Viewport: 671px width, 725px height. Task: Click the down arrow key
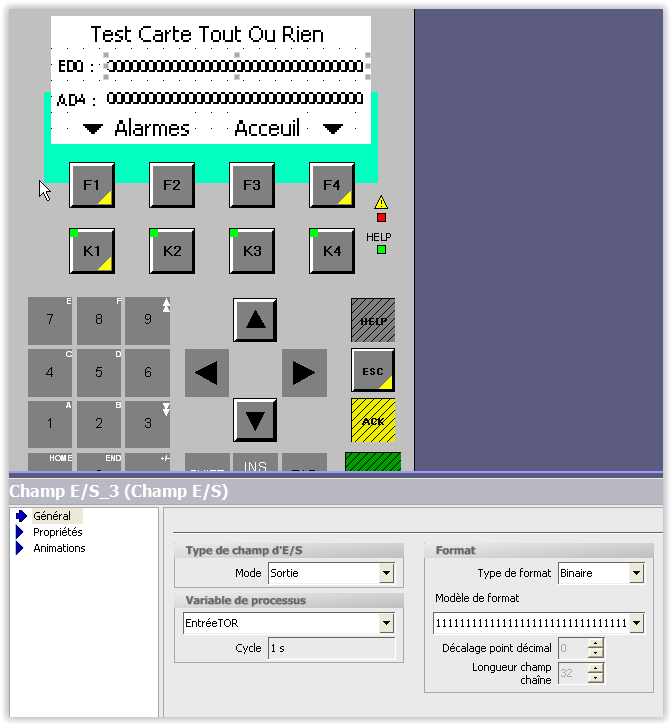point(255,420)
